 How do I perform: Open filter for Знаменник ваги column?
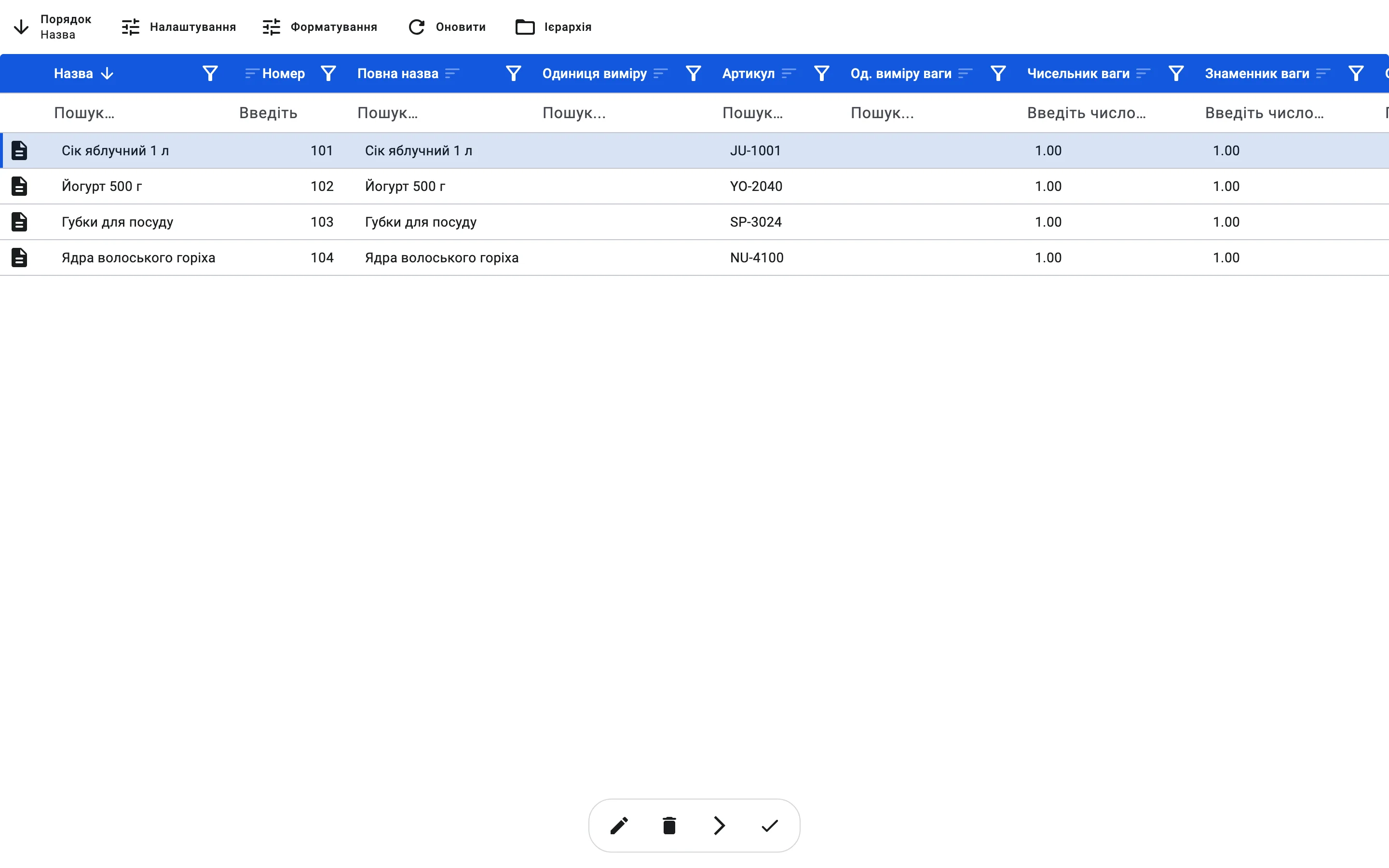point(1356,73)
